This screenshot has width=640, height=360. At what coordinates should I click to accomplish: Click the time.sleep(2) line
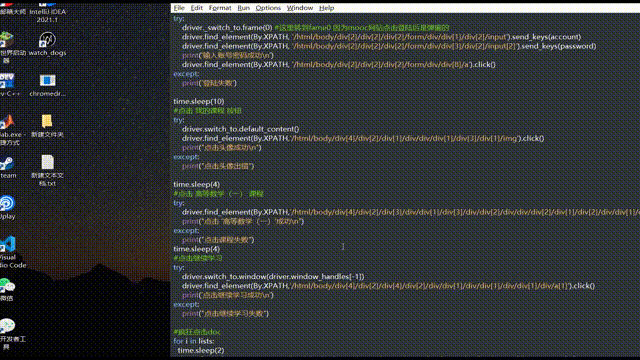[201, 351]
